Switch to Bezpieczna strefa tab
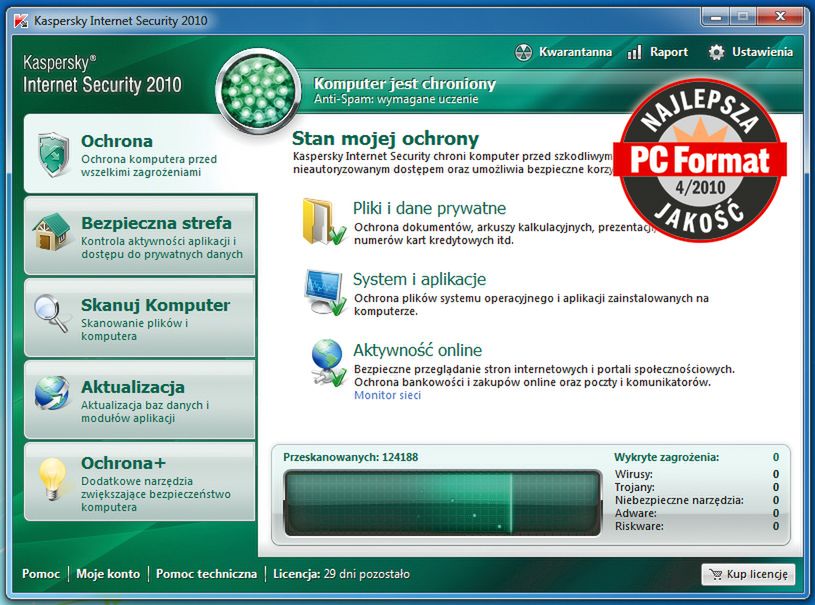The height and width of the screenshot is (605, 815). pyautogui.click(x=140, y=235)
